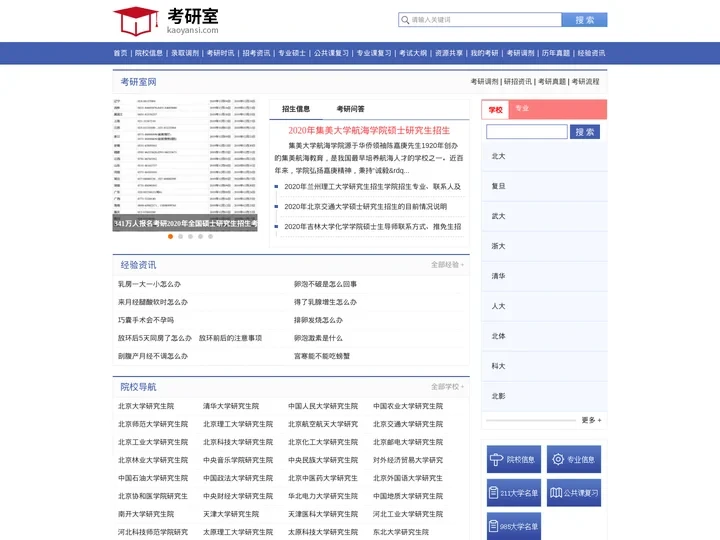Open the 专业信息 gear button
This screenshot has height=540, width=720.
click(574, 459)
